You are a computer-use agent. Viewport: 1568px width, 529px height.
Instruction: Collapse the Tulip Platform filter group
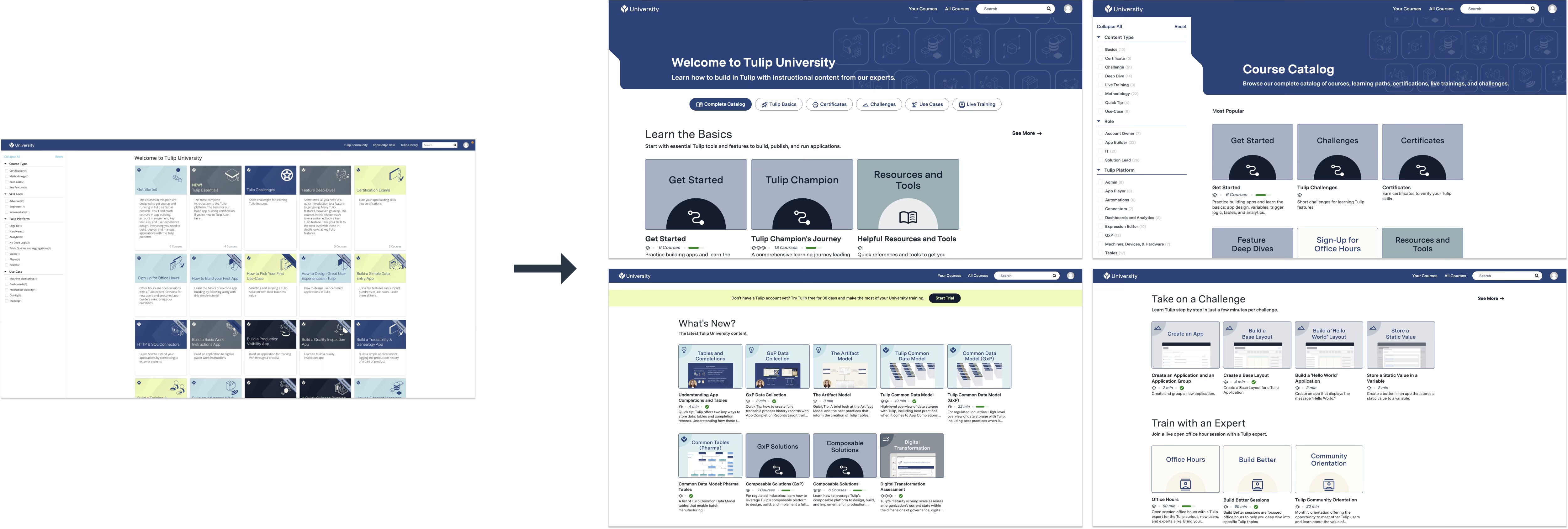coord(1099,170)
